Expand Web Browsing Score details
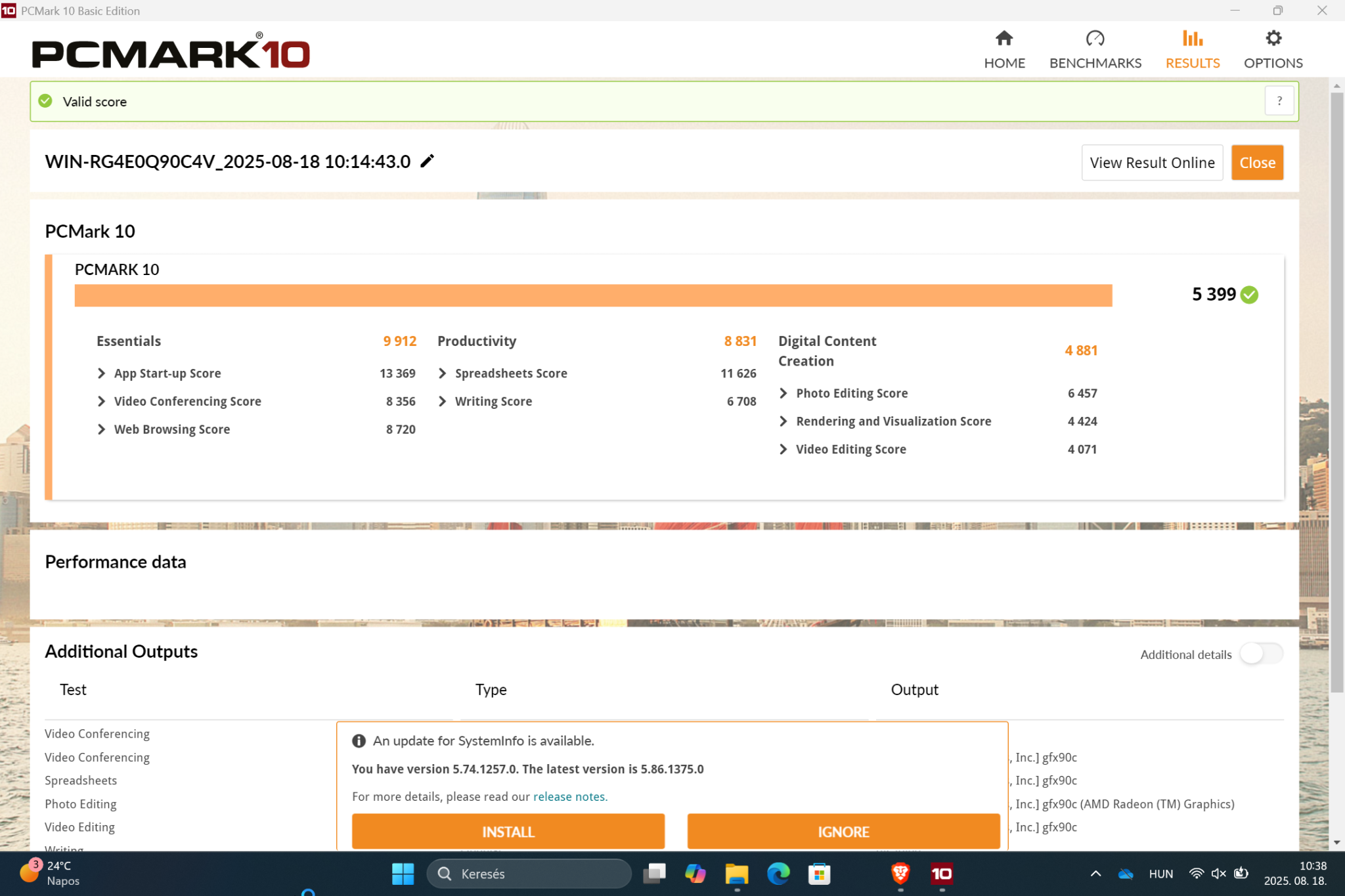 click(x=101, y=429)
